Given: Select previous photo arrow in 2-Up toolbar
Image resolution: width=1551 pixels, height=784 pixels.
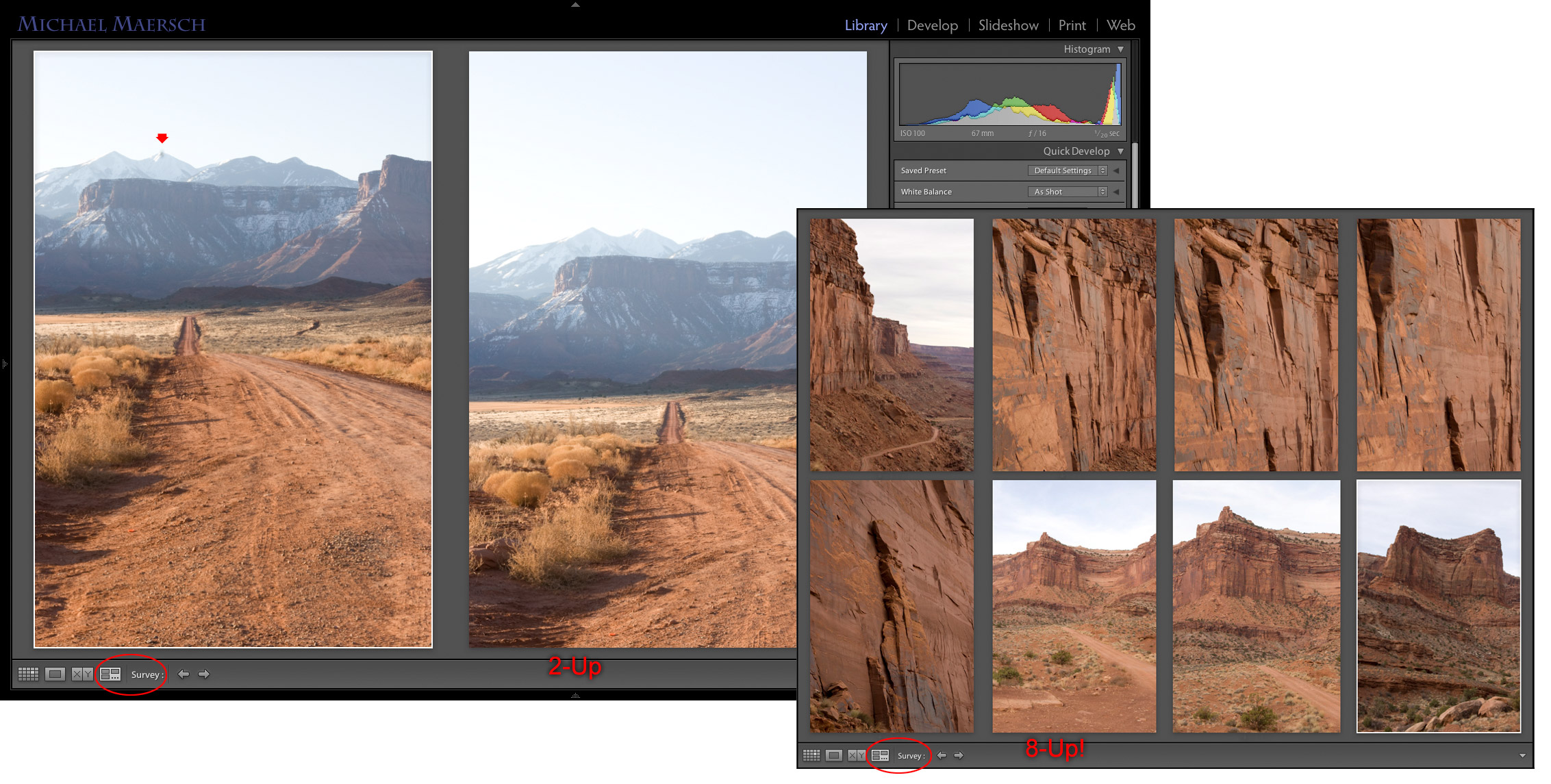Looking at the screenshot, I should tap(184, 674).
